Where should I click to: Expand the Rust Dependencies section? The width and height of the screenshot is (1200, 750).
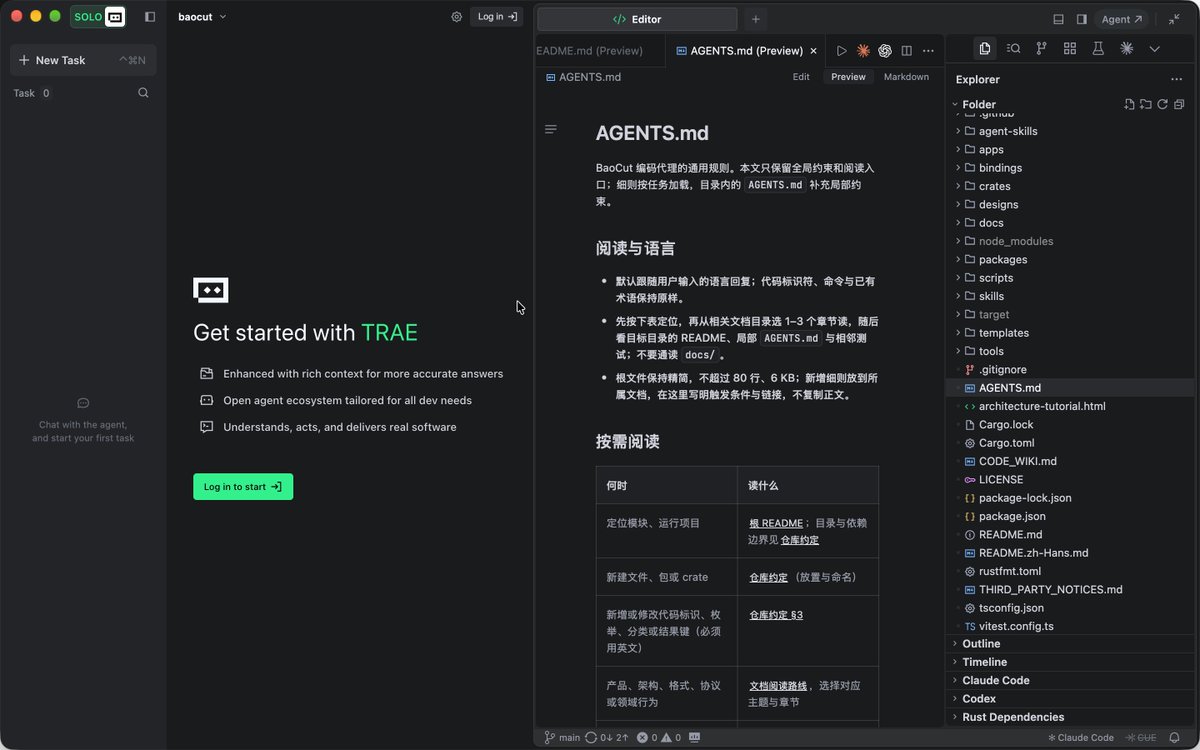tap(1070, 717)
